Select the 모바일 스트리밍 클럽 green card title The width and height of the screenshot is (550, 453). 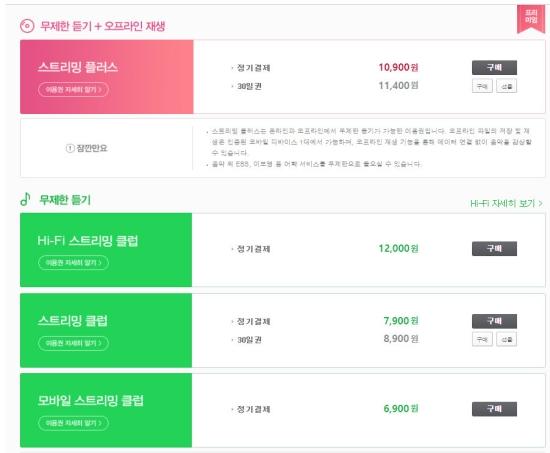[90, 400]
